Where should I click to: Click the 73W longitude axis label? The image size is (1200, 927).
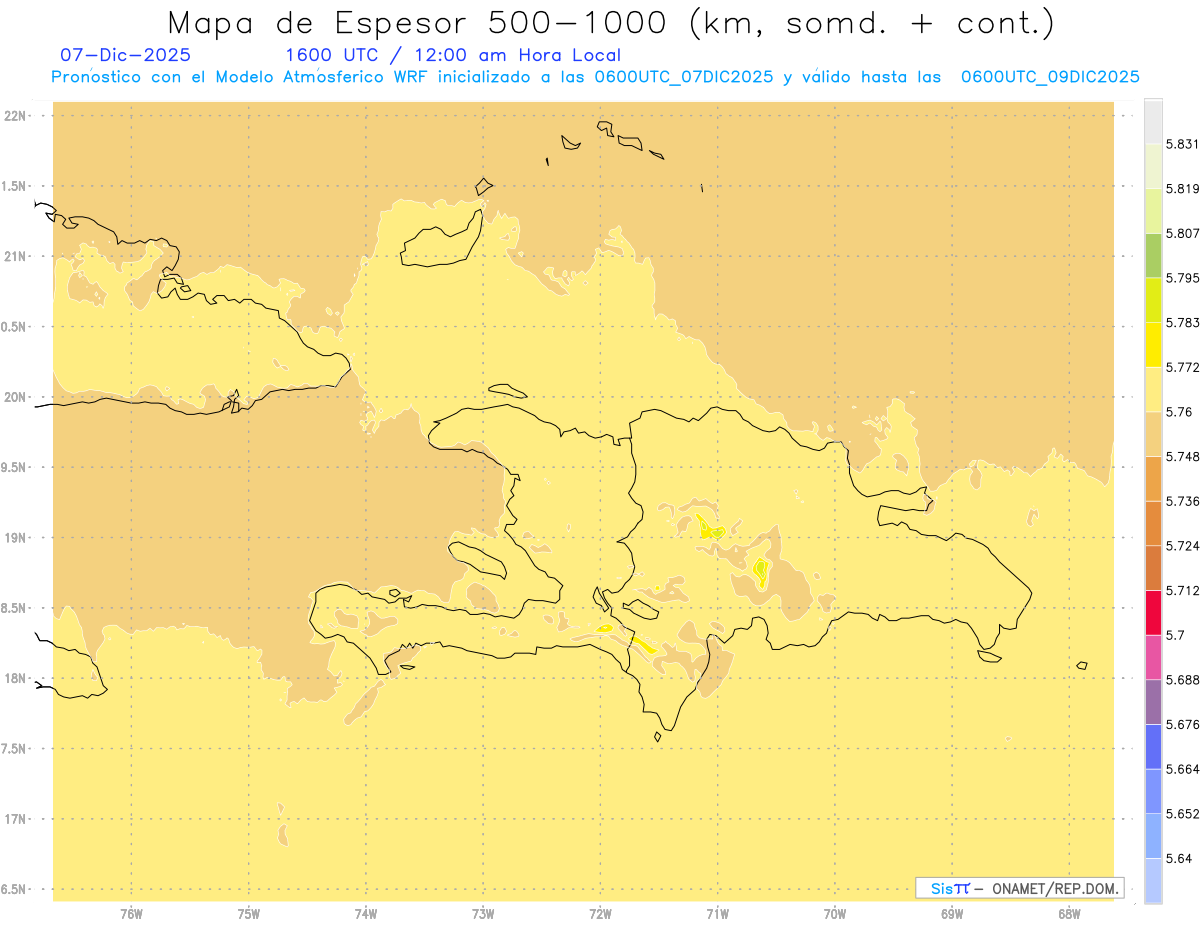click(483, 914)
